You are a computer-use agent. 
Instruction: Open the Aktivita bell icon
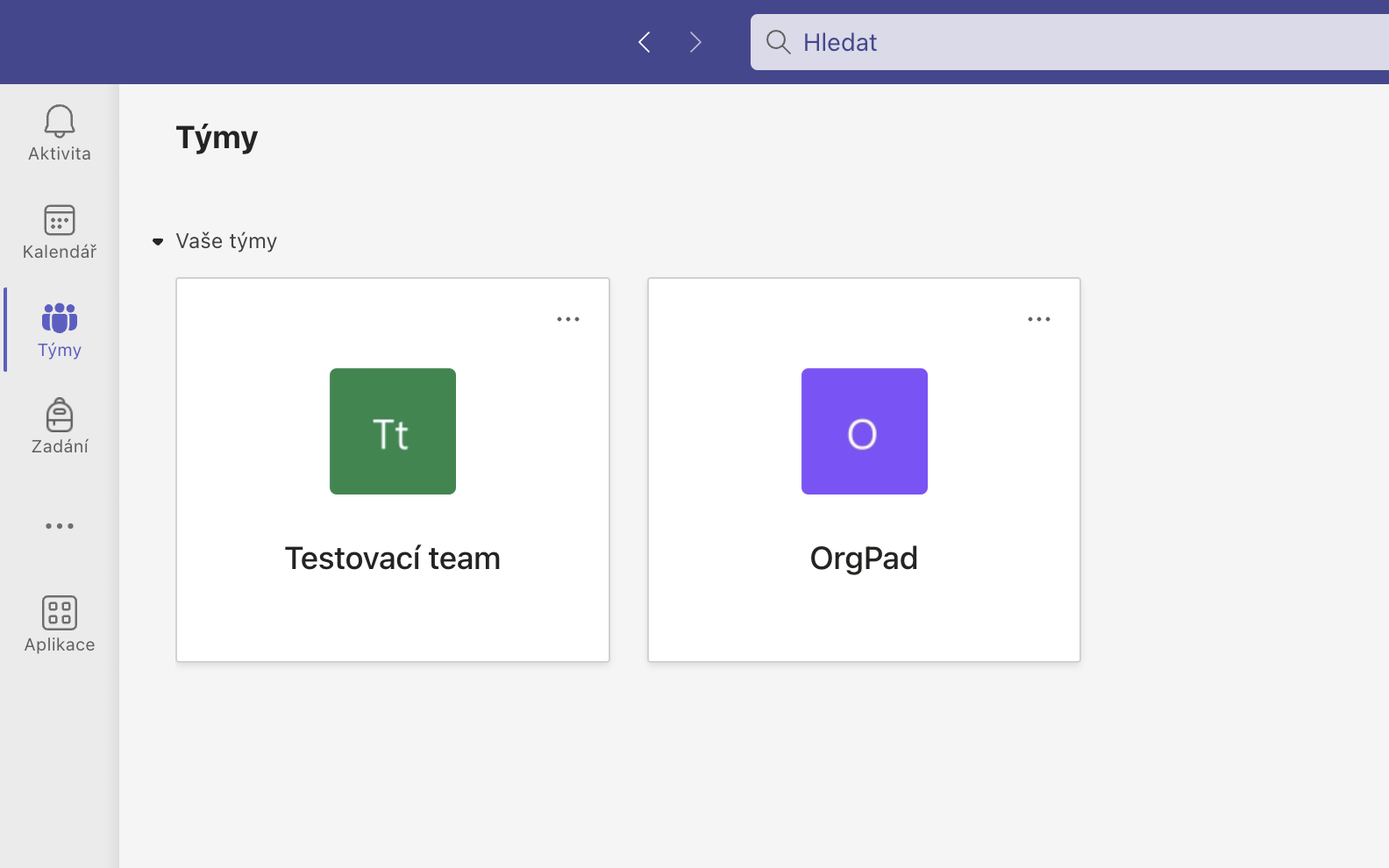tap(60, 121)
